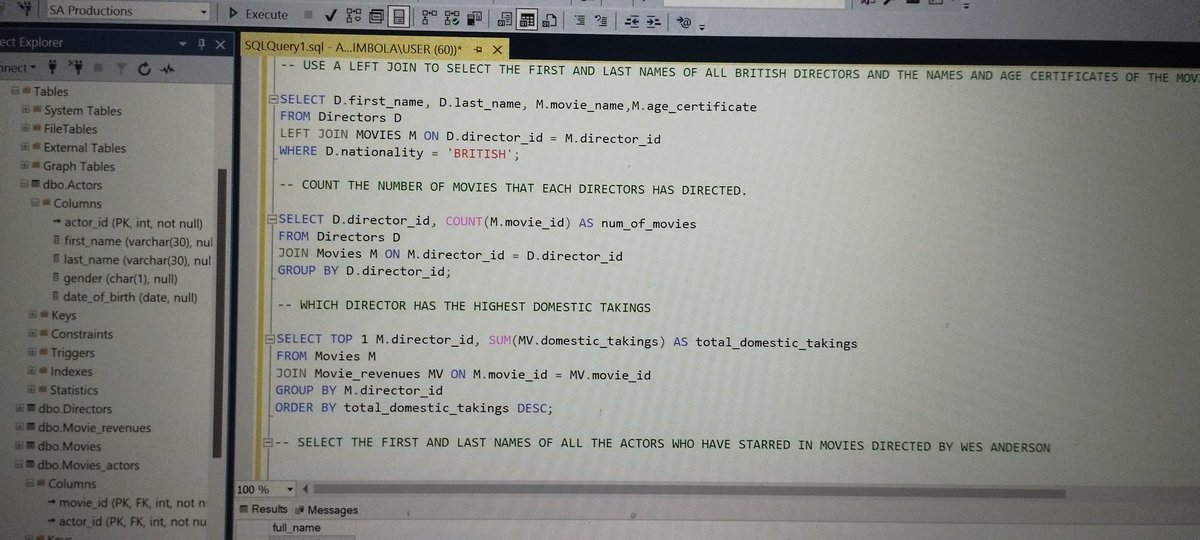Image resolution: width=1200 pixels, height=540 pixels.
Task: Select the first_name (varchar(30)) column
Action: click(x=131, y=241)
